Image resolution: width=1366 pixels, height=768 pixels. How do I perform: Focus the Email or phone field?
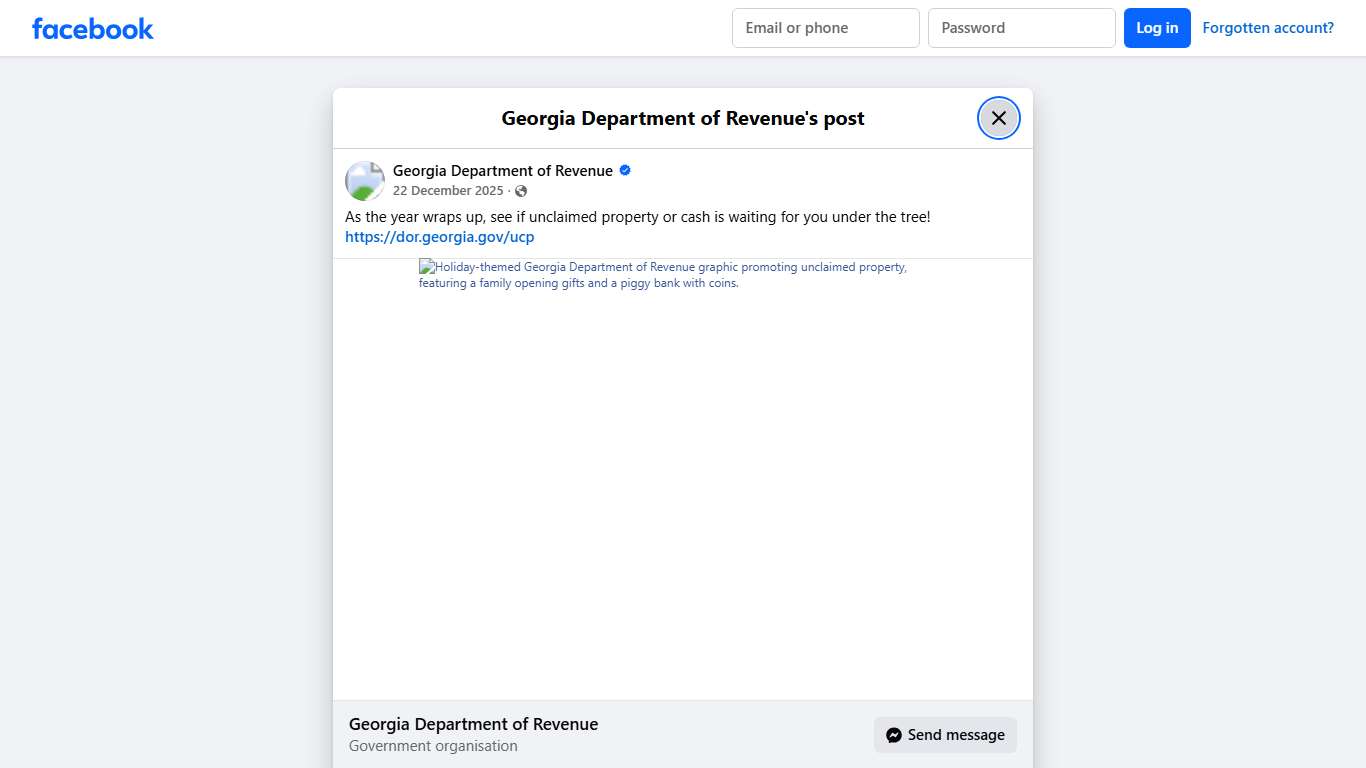pos(825,28)
